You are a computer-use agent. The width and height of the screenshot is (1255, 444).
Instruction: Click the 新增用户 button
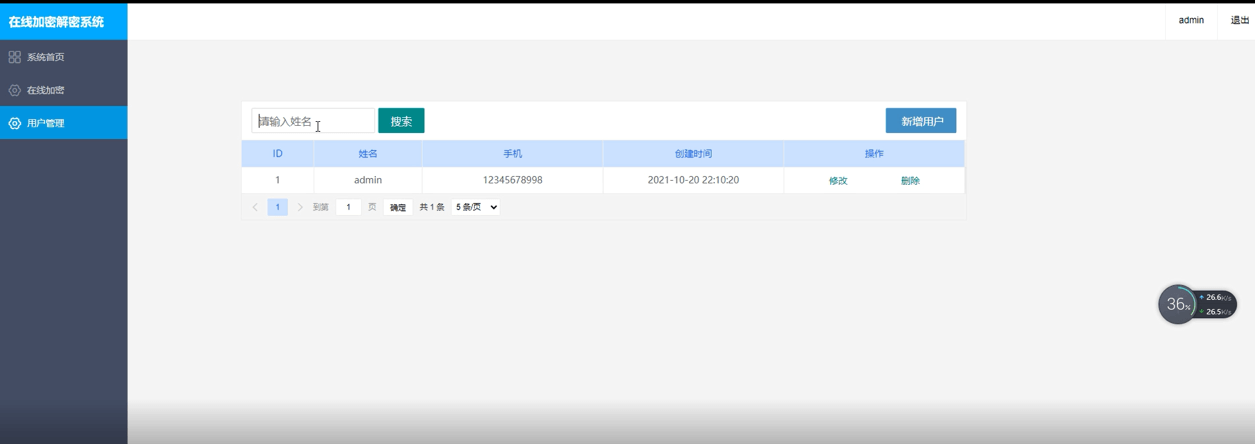[920, 121]
